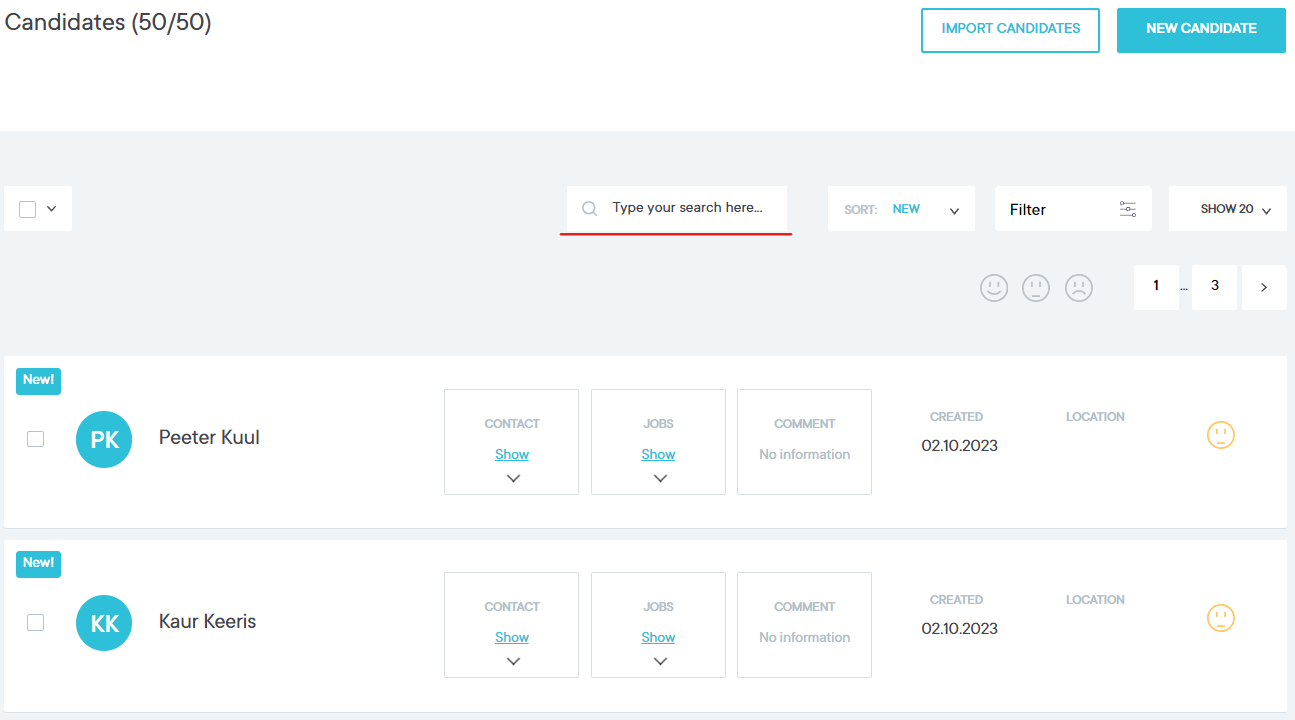Show contact details for Peeter Kuul

pos(512,454)
